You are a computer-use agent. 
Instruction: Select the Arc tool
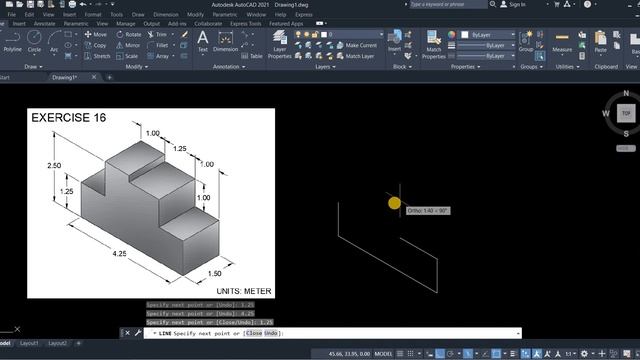tap(54, 42)
